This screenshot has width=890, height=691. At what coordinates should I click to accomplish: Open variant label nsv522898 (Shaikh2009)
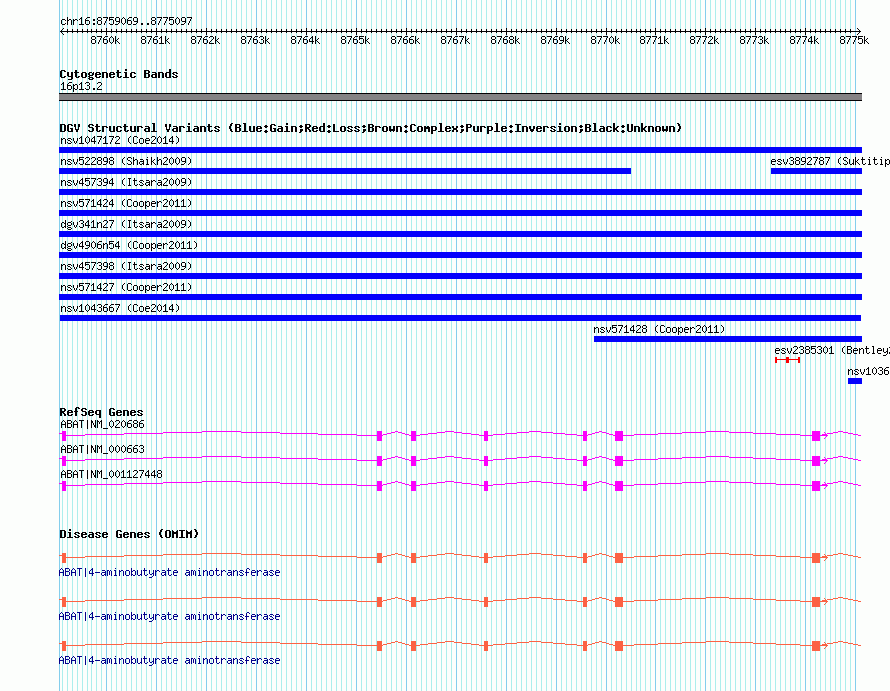[126, 161]
